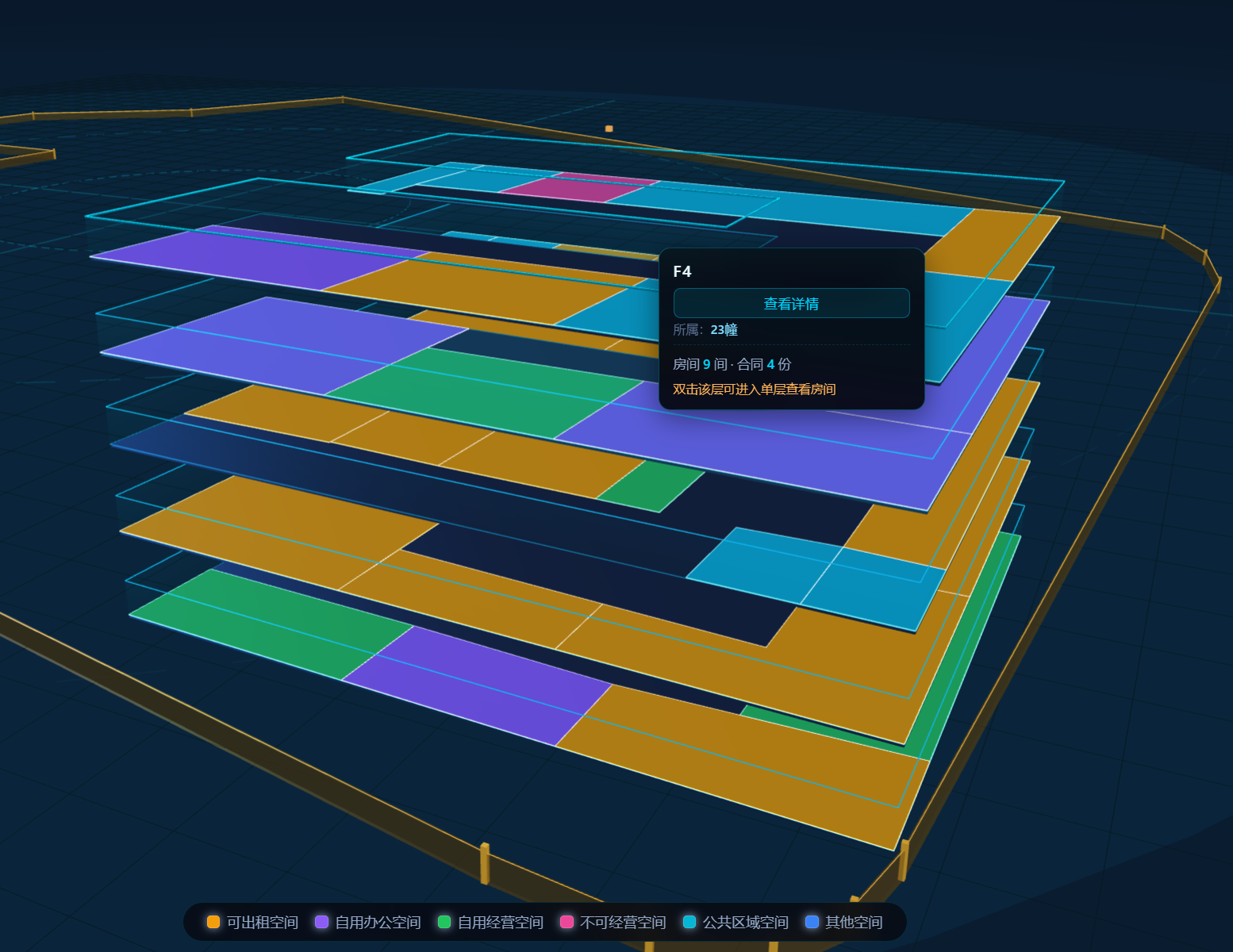The height and width of the screenshot is (952, 1233).
Task: Click the orange hint text 双击该层可进入单层查看房间
Action: 754,389
